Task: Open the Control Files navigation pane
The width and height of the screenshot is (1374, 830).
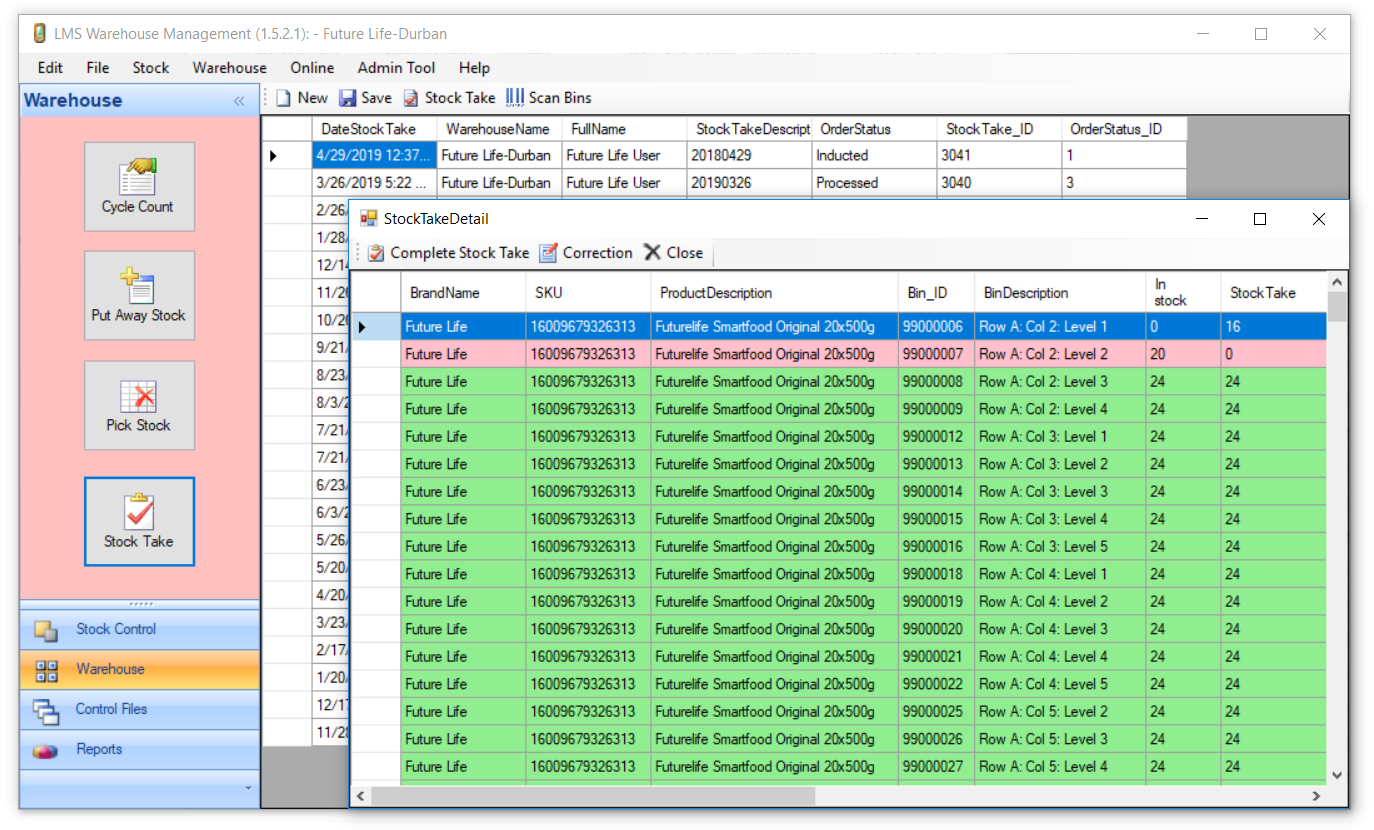Action: (x=139, y=710)
